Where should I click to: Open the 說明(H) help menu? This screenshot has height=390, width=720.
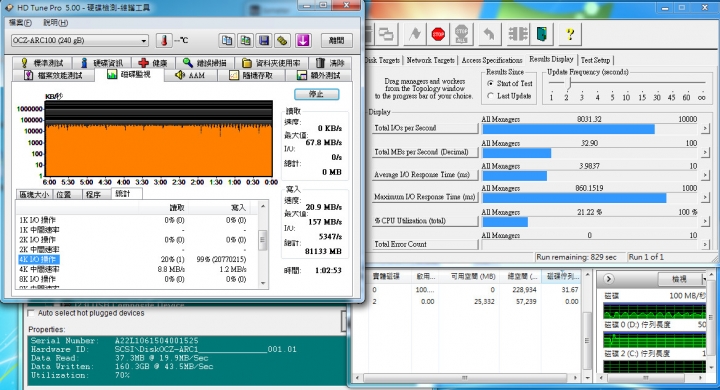[56, 23]
